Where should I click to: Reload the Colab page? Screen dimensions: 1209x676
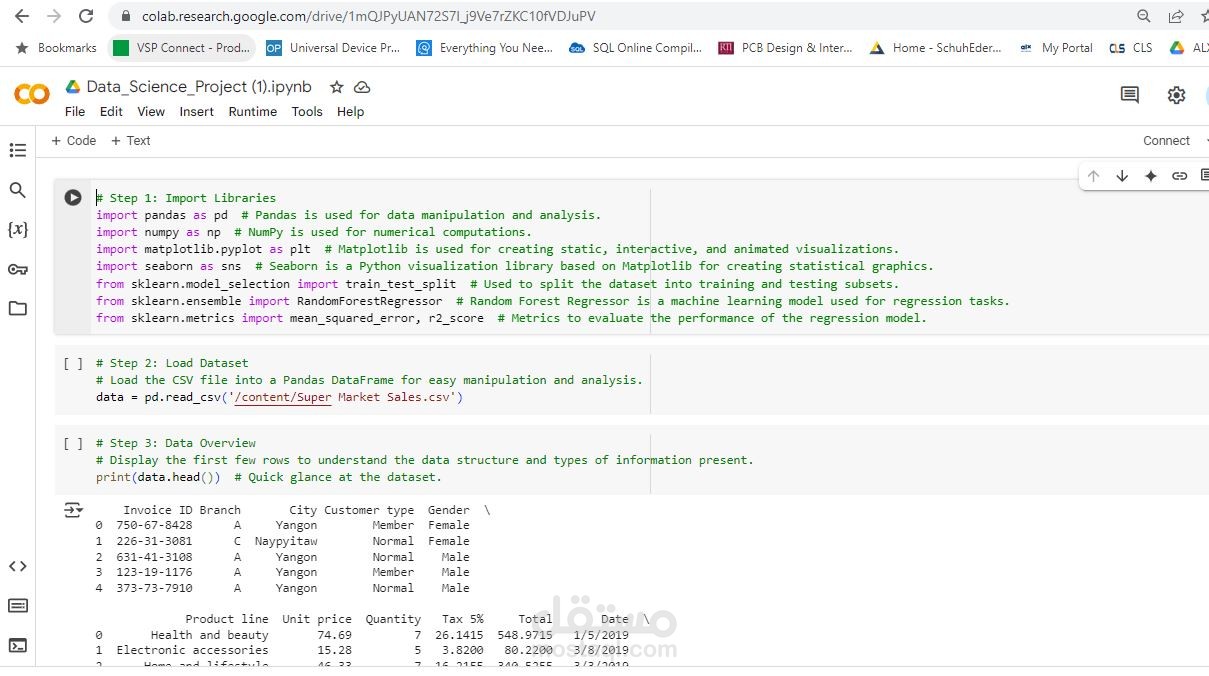[x=86, y=16]
